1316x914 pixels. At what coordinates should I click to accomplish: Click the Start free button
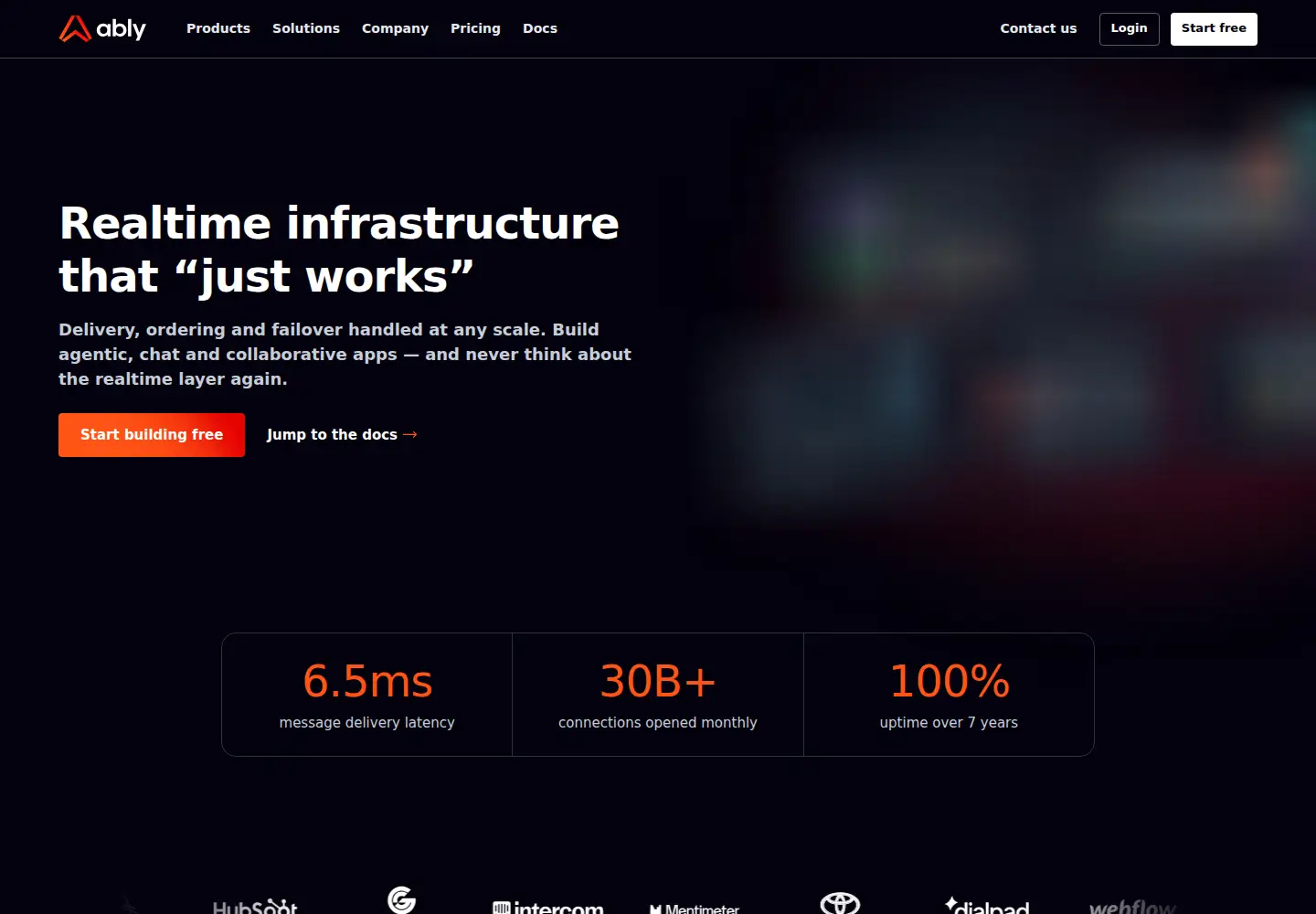(1214, 28)
